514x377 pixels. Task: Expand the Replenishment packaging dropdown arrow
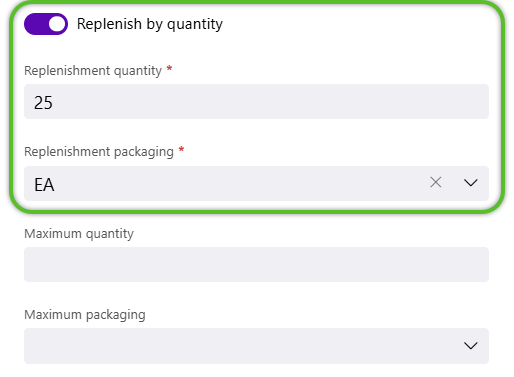470,183
